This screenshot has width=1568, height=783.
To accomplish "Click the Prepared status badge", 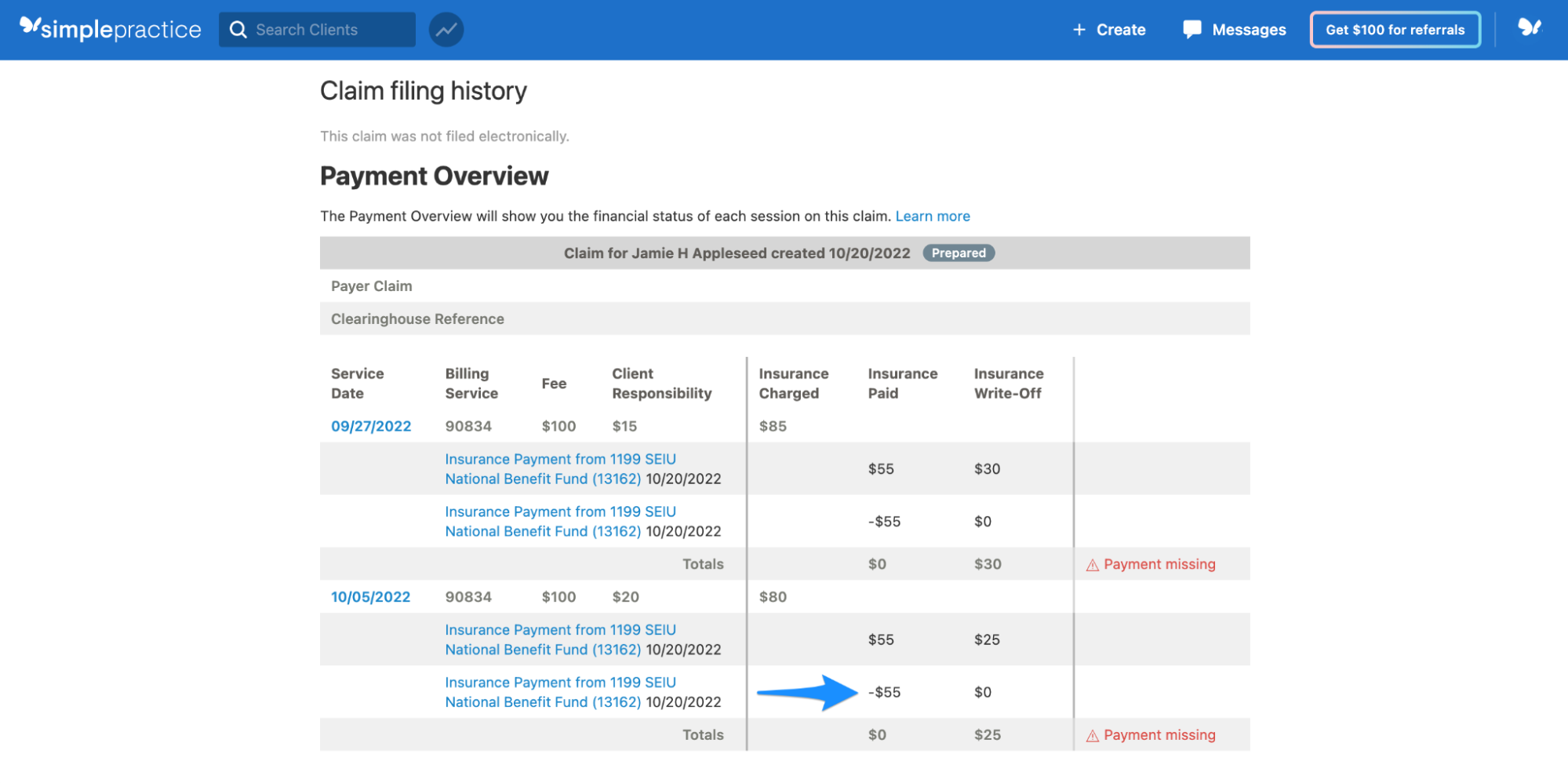I will tap(959, 253).
